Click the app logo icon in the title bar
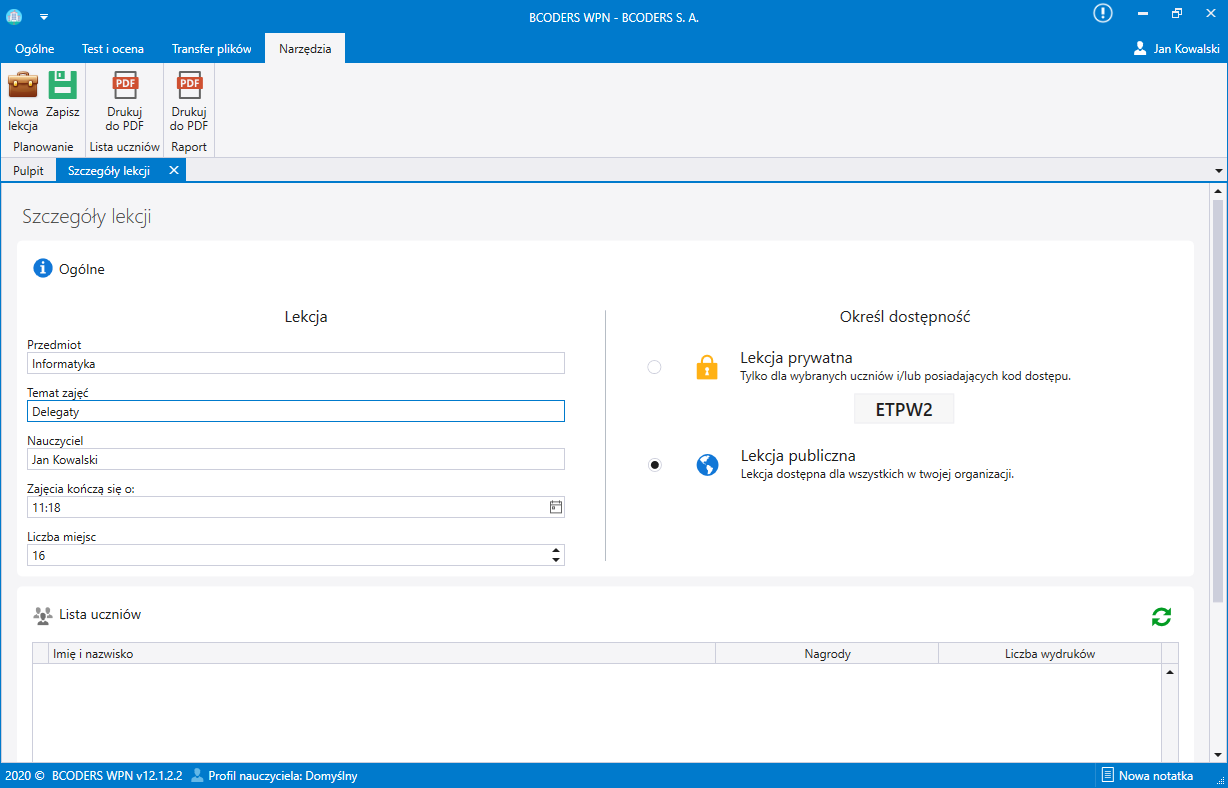Viewport: 1228px width, 788px height. click(14, 16)
